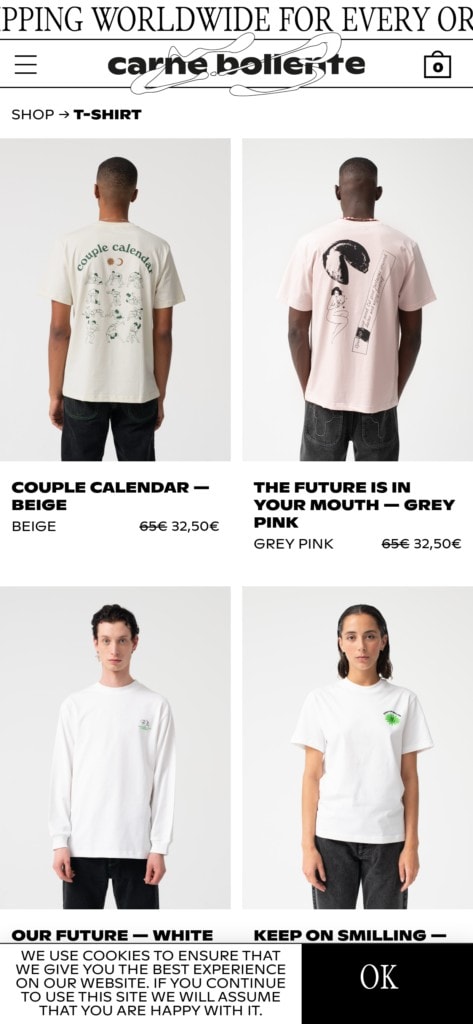This screenshot has height=1024, width=473.
Task: Open Our Future — White product title
Action: click(112, 935)
